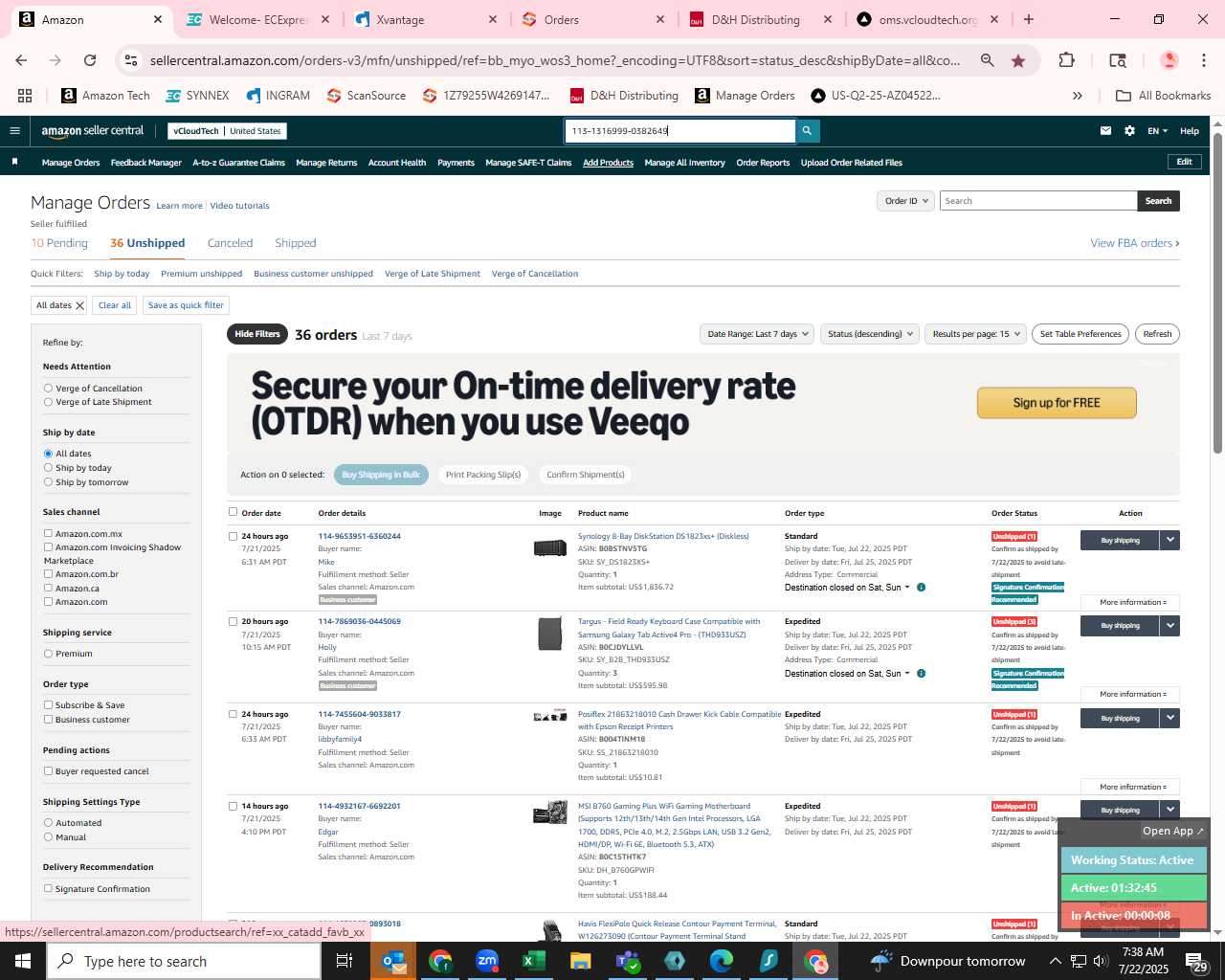1225x980 pixels.
Task: Check the Amazon.com.mx sales channel box
Action: tap(48, 534)
